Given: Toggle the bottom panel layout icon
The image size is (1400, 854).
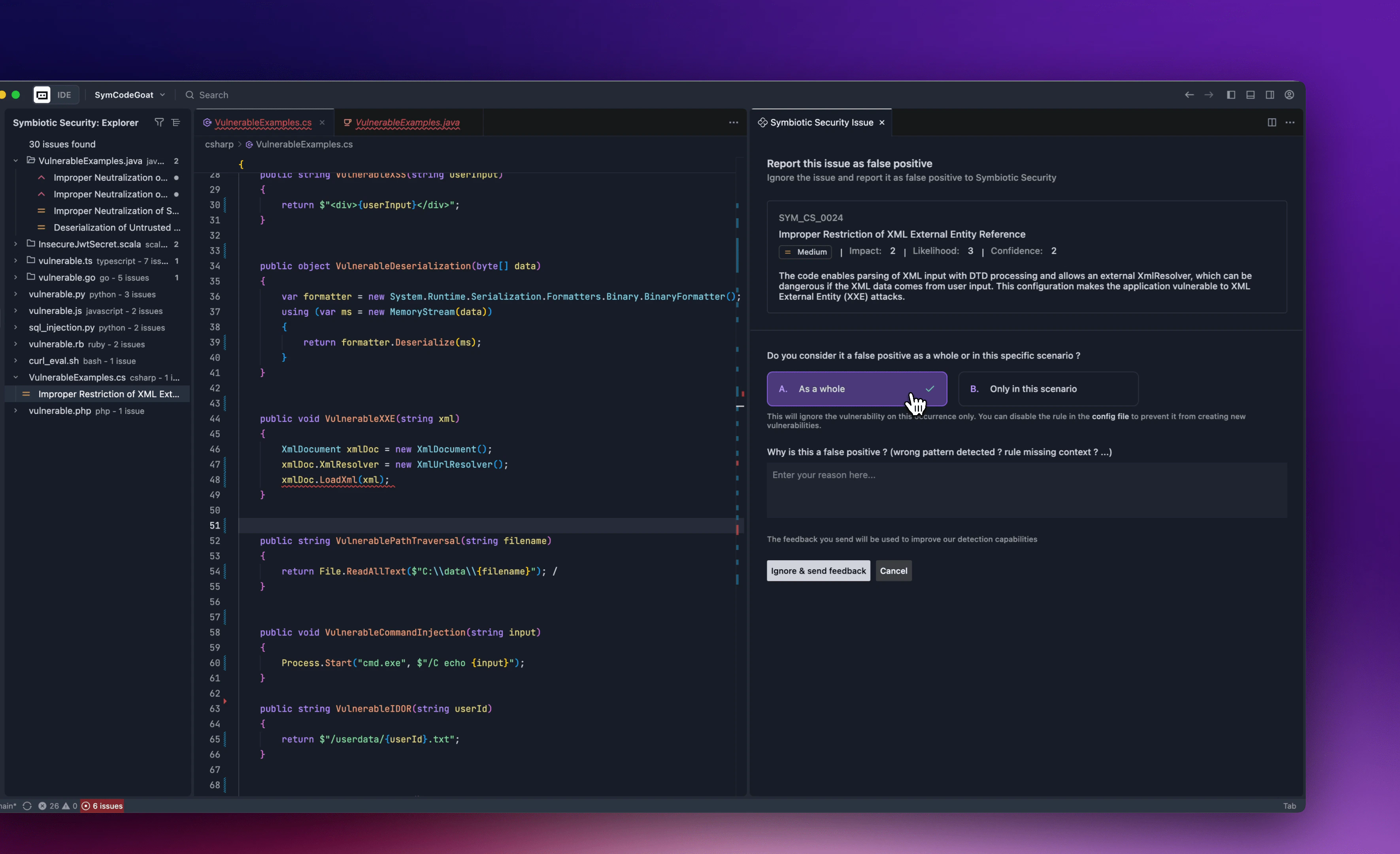Looking at the screenshot, I should point(1251,95).
